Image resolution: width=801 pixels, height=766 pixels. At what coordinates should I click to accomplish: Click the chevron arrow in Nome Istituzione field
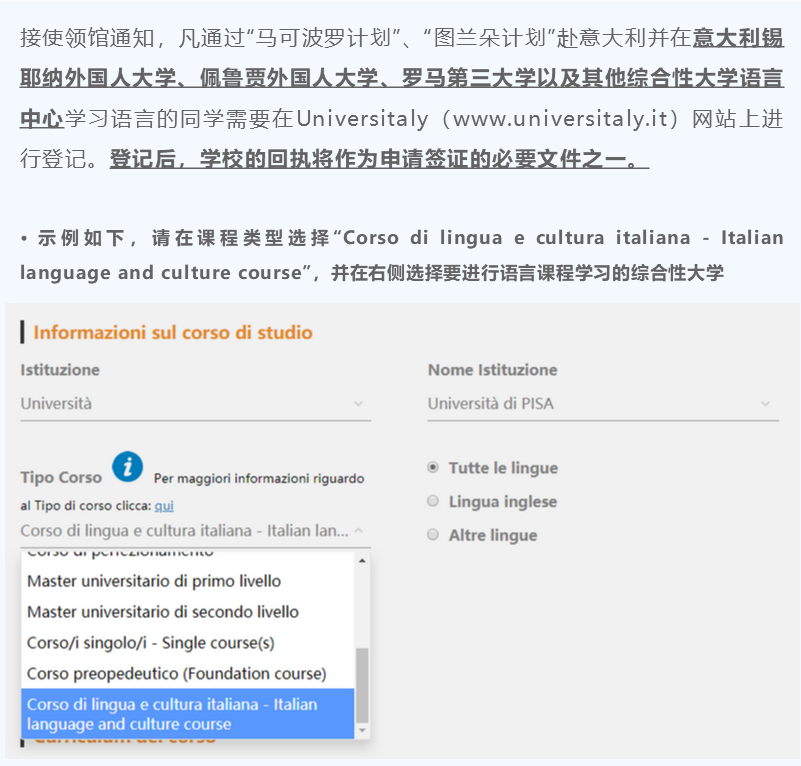click(765, 404)
